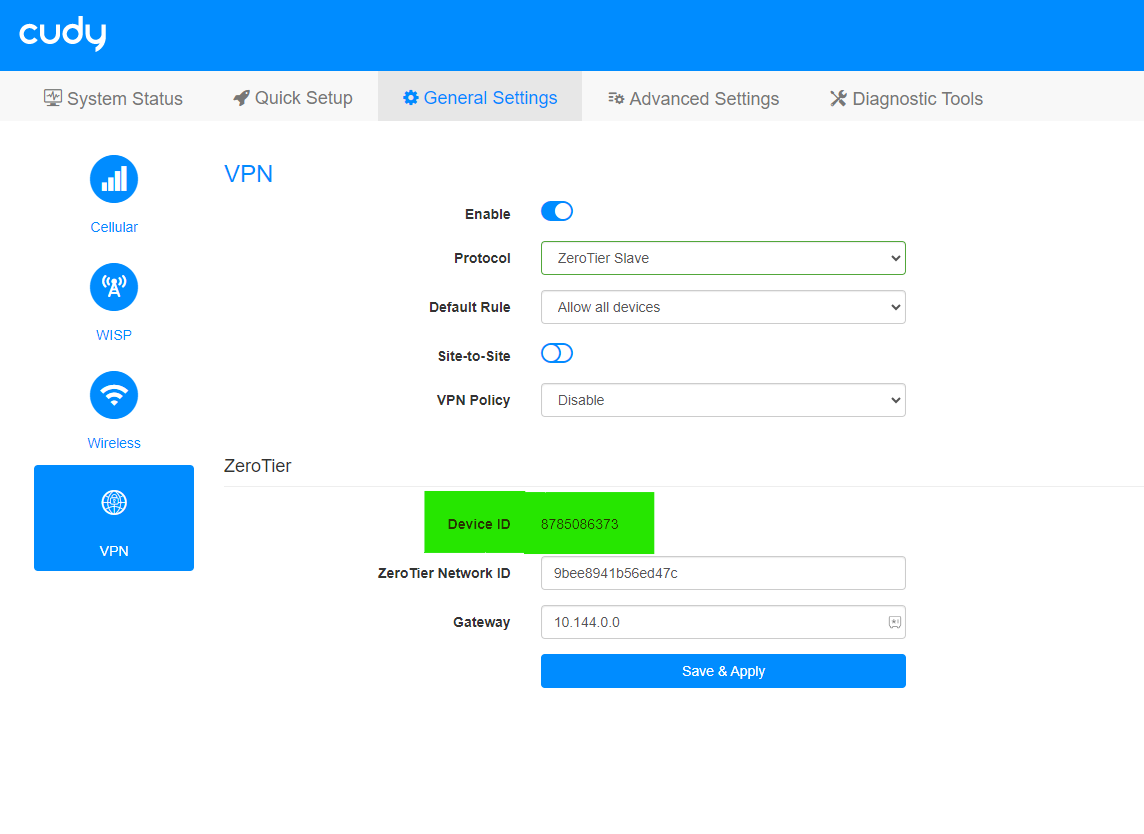Click the General Settings gear icon
The height and width of the screenshot is (834, 1144).
(x=411, y=98)
